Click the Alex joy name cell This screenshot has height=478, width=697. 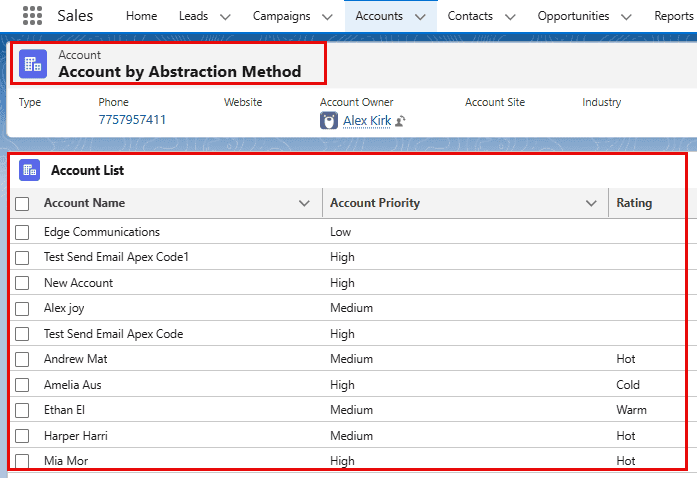64,308
